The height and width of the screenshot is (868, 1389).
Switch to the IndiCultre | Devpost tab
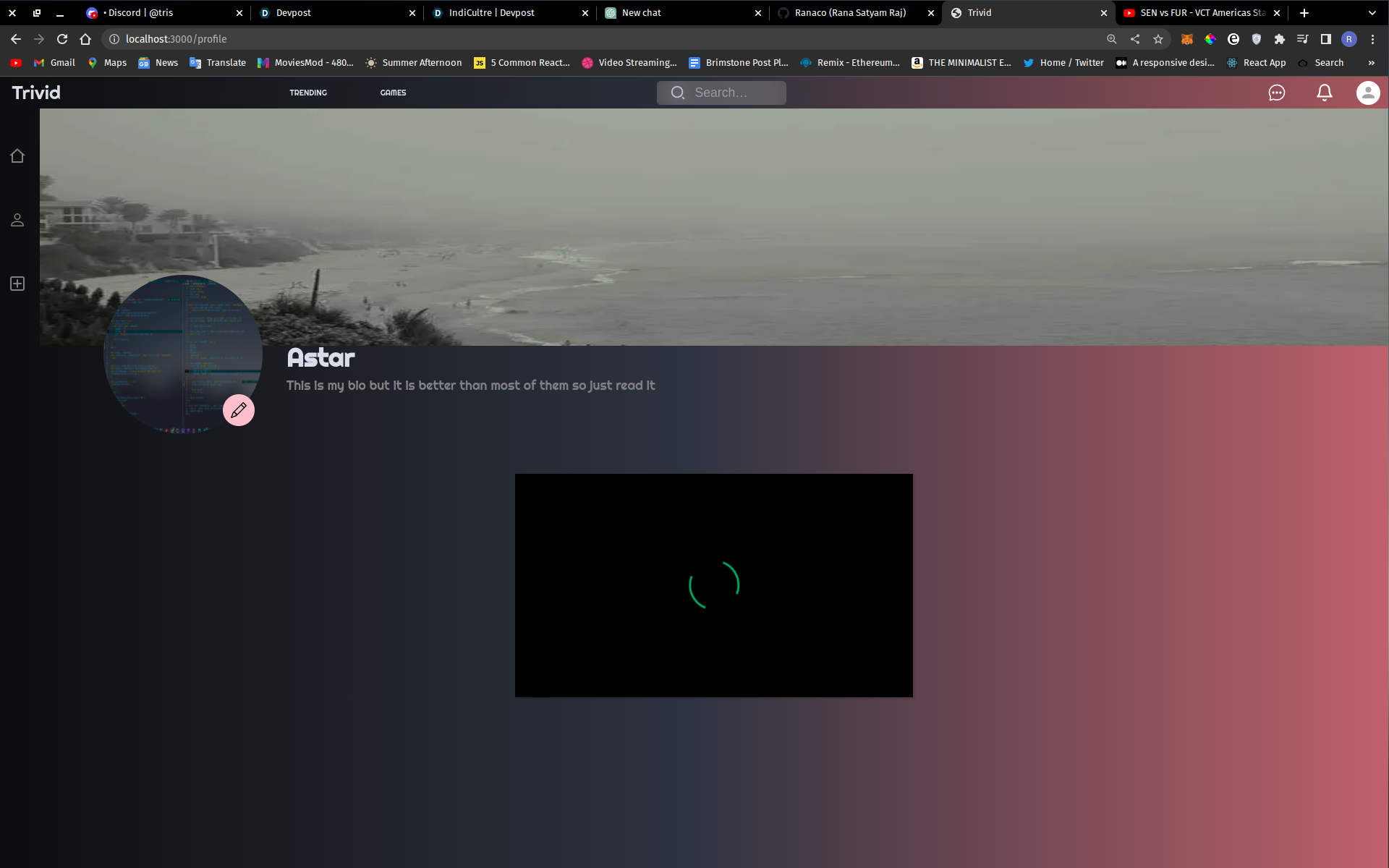pyautogui.click(x=492, y=13)
